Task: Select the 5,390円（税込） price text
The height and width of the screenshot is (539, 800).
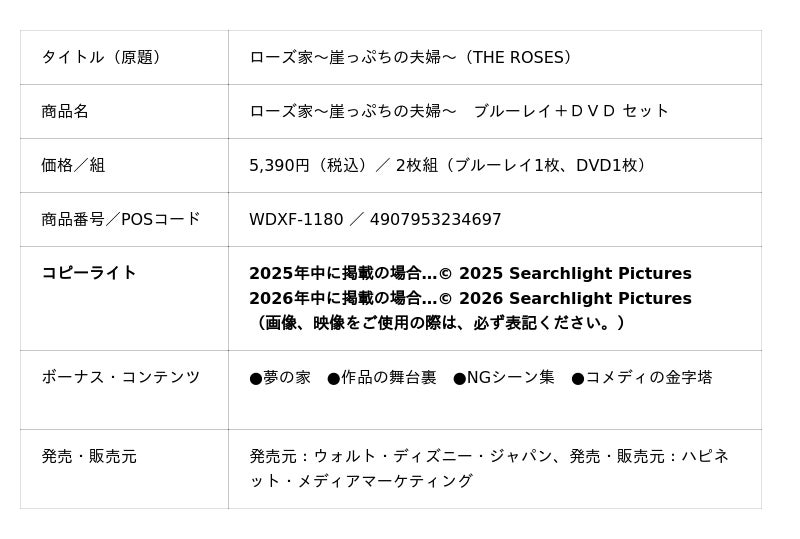Action: click(305, 166)
